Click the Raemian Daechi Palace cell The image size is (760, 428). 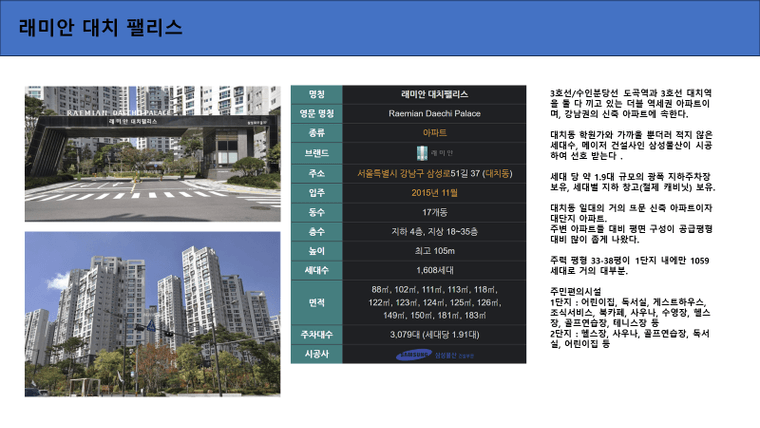pyautogui.click(x=434, y=114)
